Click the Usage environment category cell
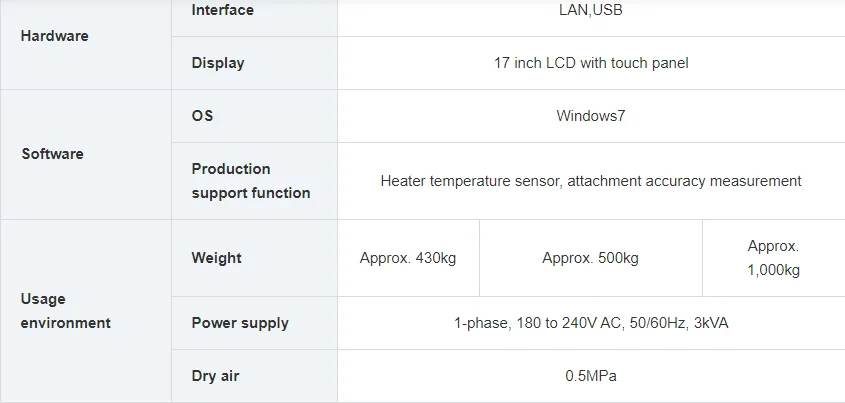The height and width of the screenshot is (403, 845). (x=65, y=311)
